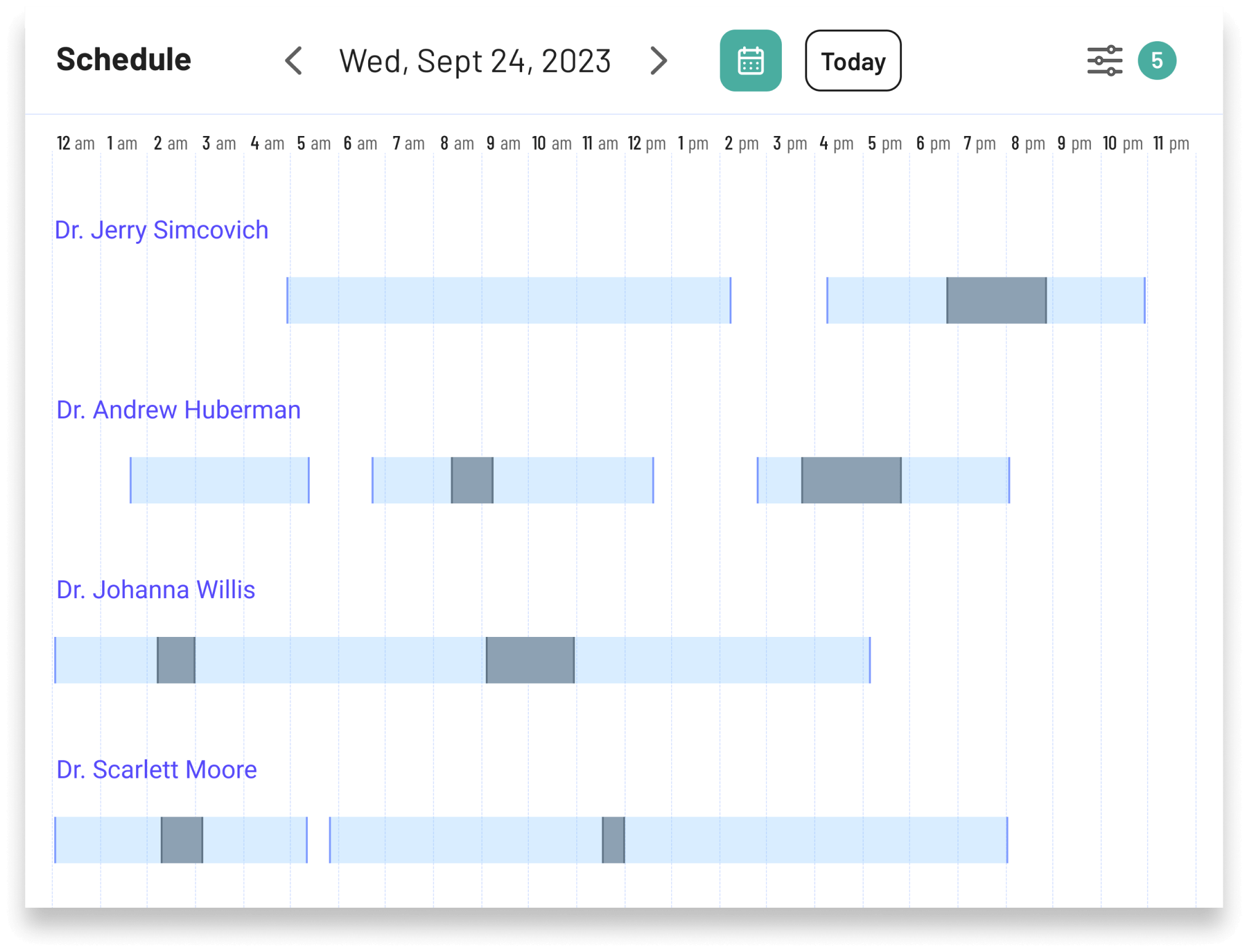1248x952 pixels.
Task: Jump to Today's schedule
Action: 853,61
